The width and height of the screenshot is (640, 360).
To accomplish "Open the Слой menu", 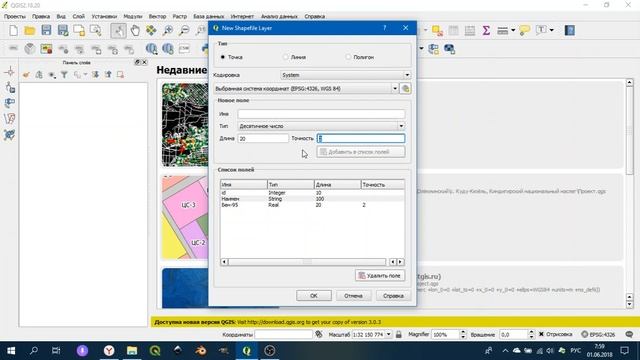I will (x=78, y=16).
